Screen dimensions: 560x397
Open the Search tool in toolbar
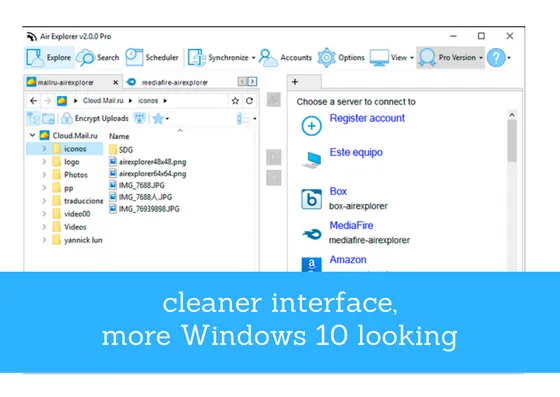pos(98,57)
